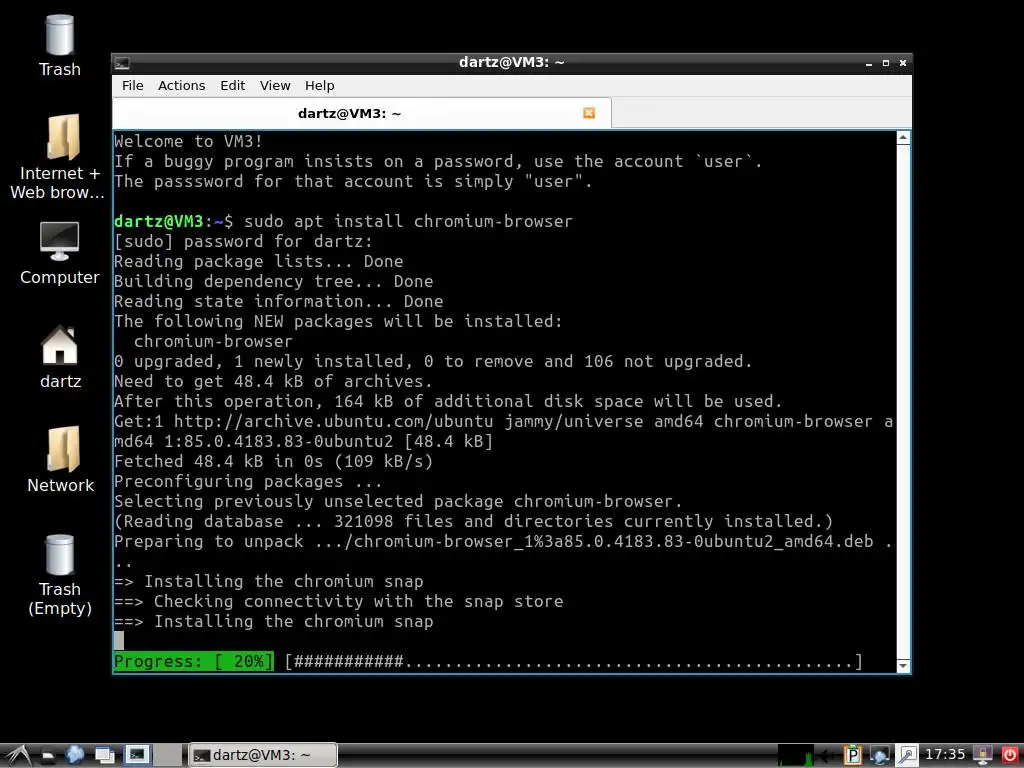Image resolution: width=1024 pixels, height=768 pixels.
Task: Click '(Reading database ... 321098 files' line
Action: coord(473,521)
